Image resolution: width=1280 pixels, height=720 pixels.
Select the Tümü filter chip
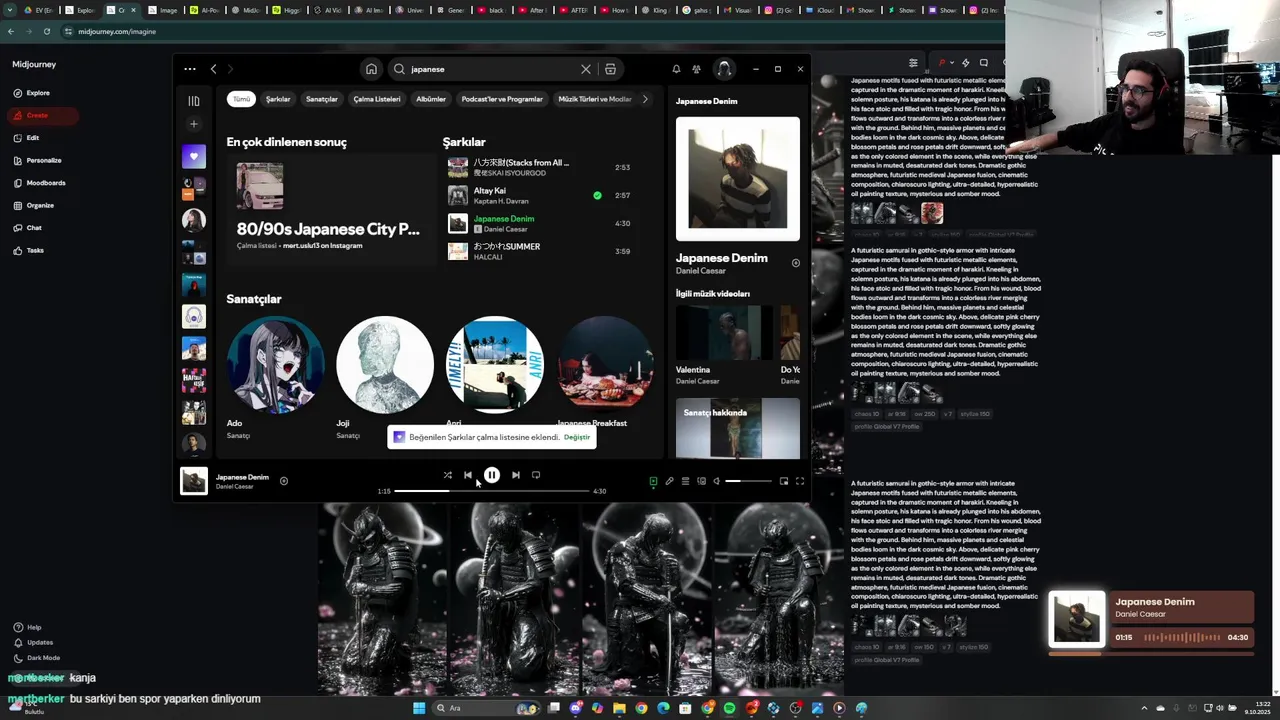coord(241,99)
